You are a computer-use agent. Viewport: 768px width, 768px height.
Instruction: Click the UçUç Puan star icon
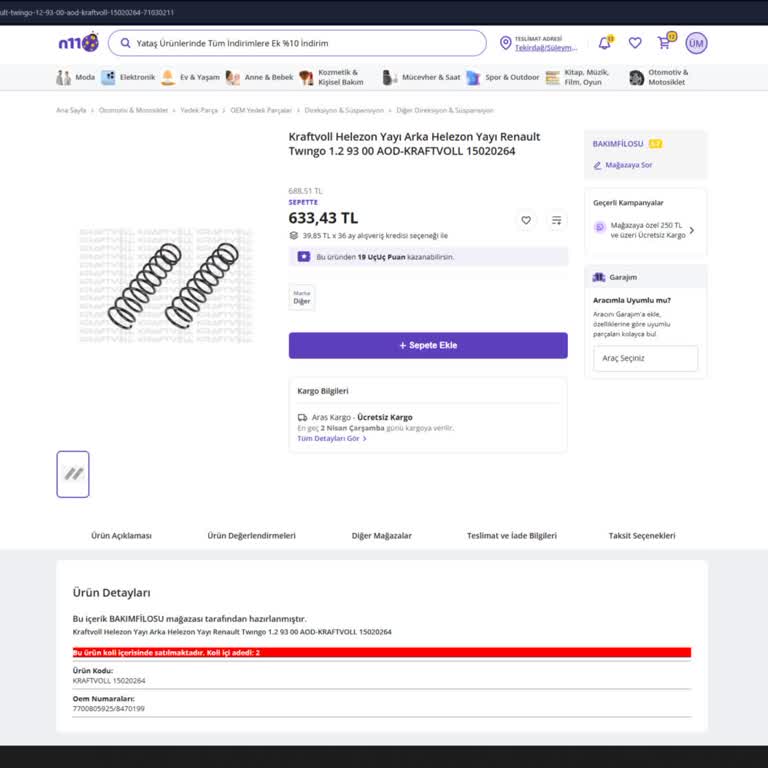tap(304, 257)
